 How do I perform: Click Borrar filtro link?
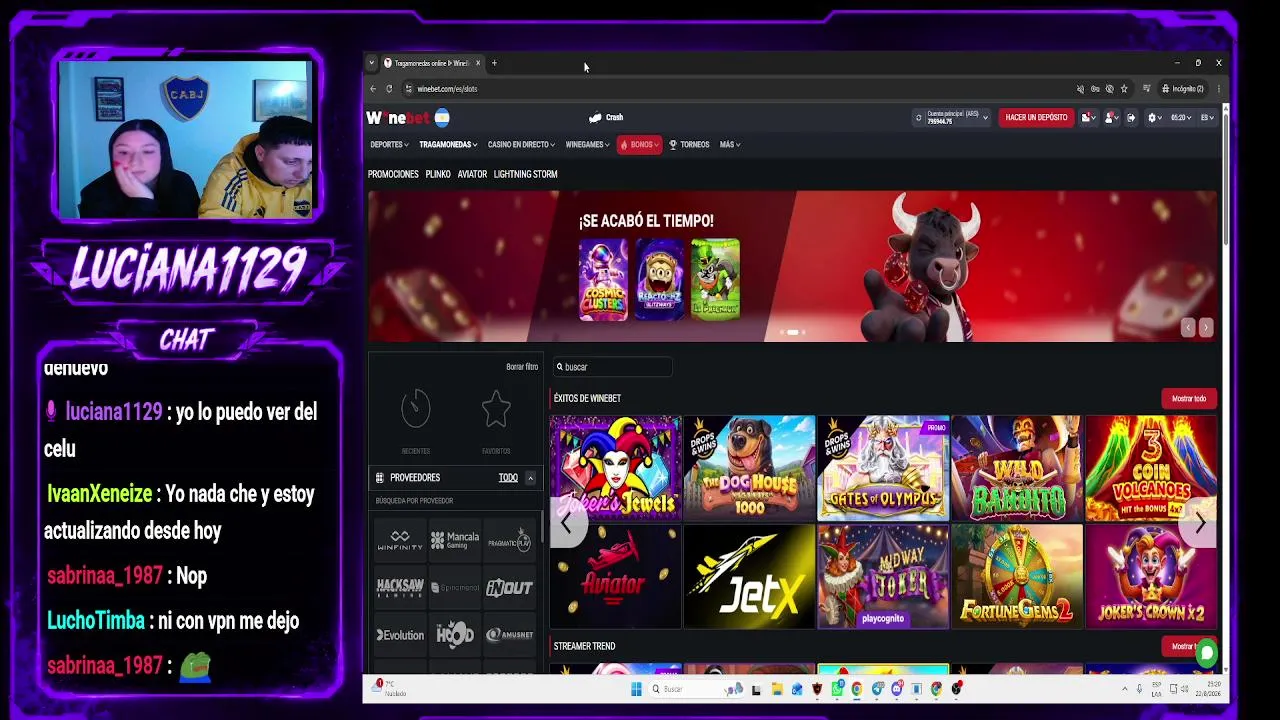coord(522,367)
